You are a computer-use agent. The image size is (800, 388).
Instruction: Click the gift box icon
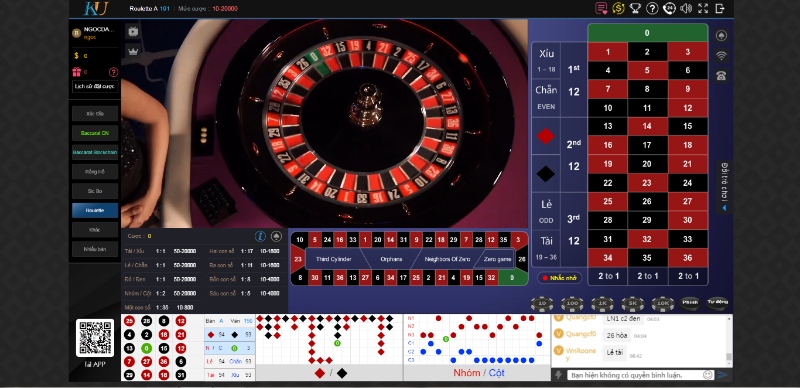point(77,72)
